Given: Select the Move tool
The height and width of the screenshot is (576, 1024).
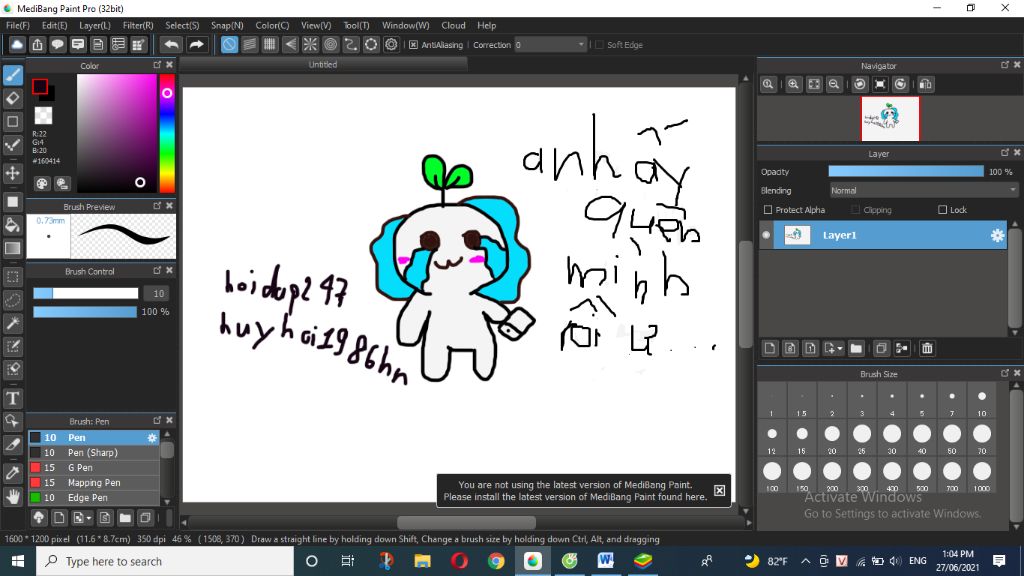Looking at the screenshot, I should 13,173.
